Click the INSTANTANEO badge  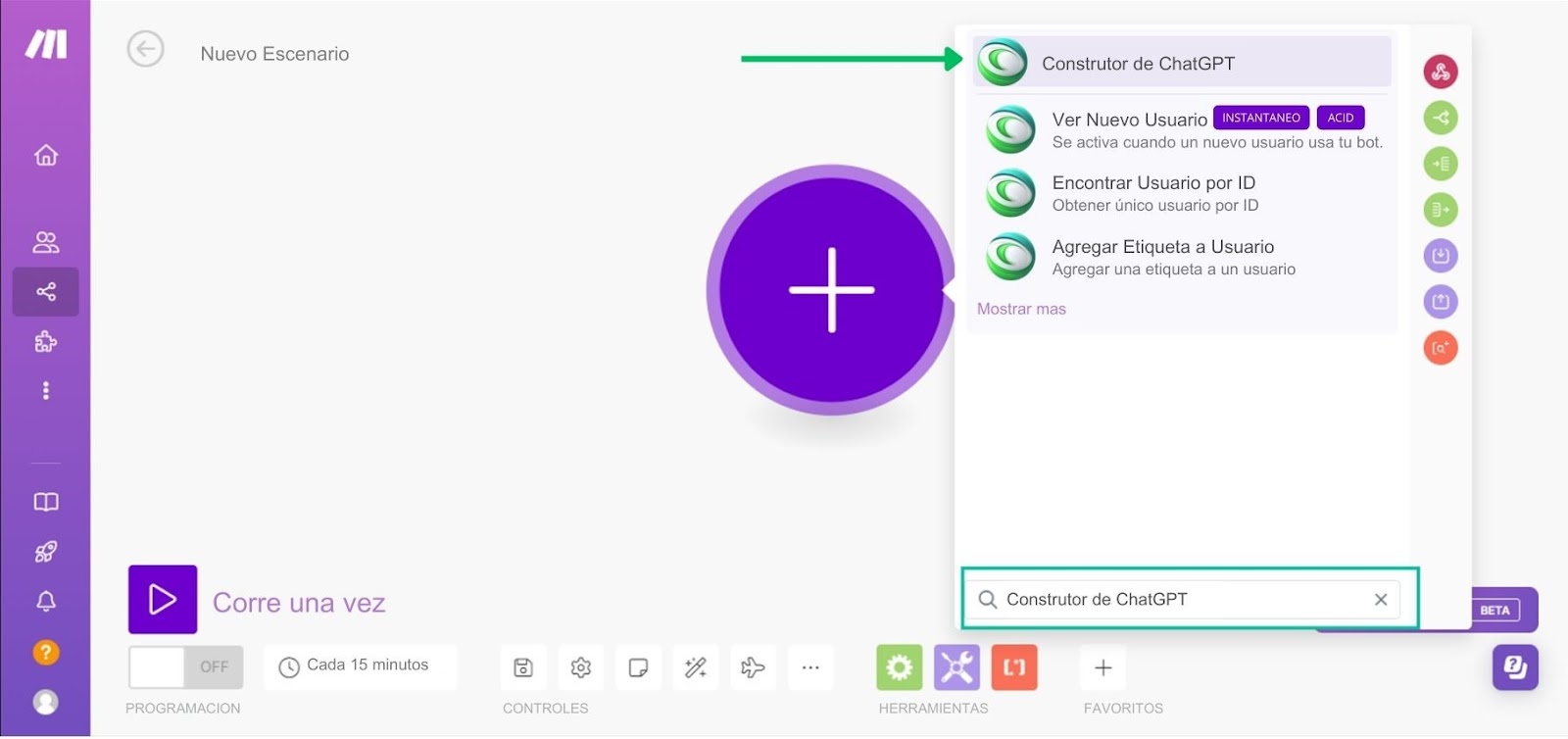[1261, 118]
